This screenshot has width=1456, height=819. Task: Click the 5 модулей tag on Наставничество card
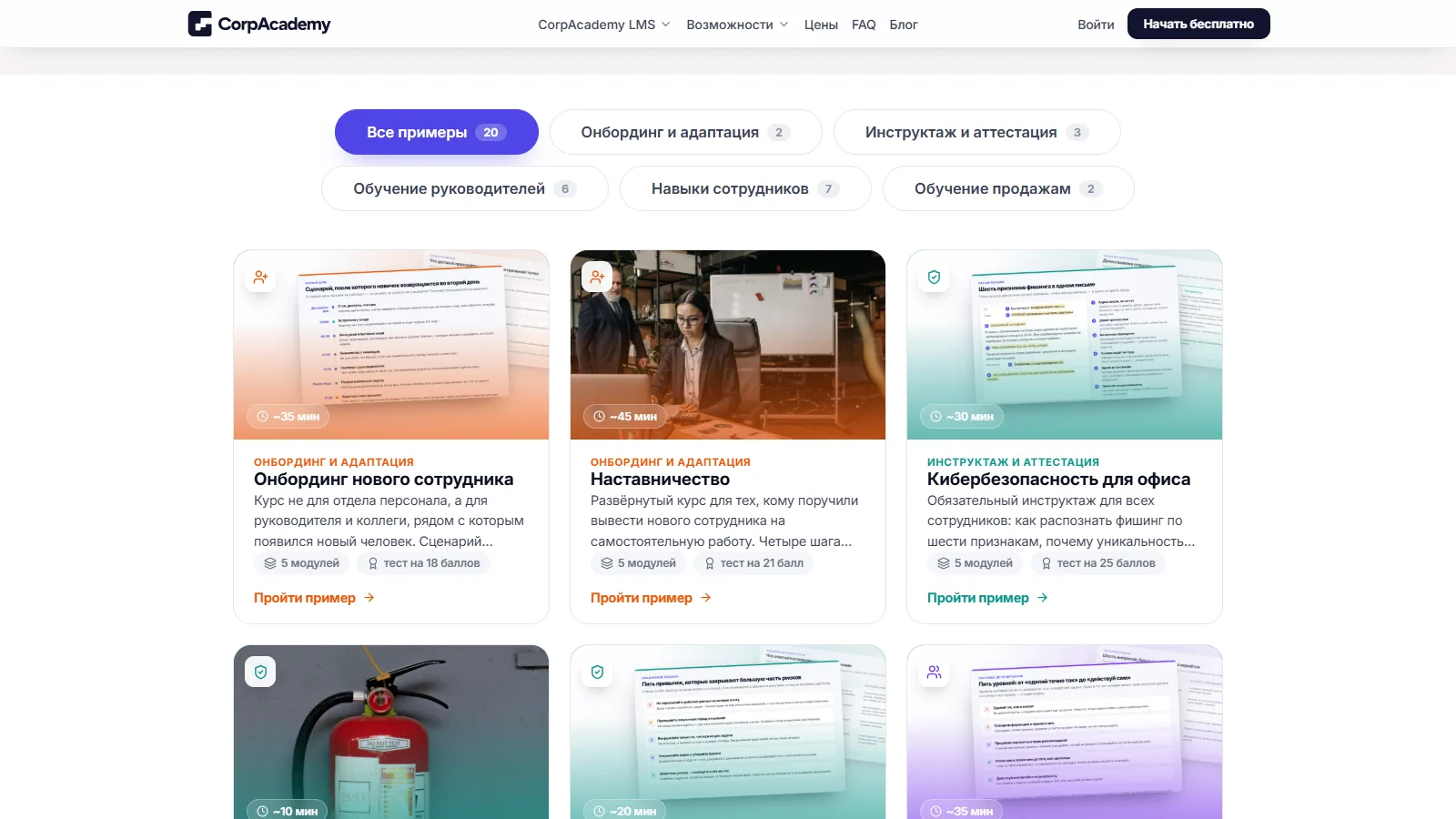639,563
